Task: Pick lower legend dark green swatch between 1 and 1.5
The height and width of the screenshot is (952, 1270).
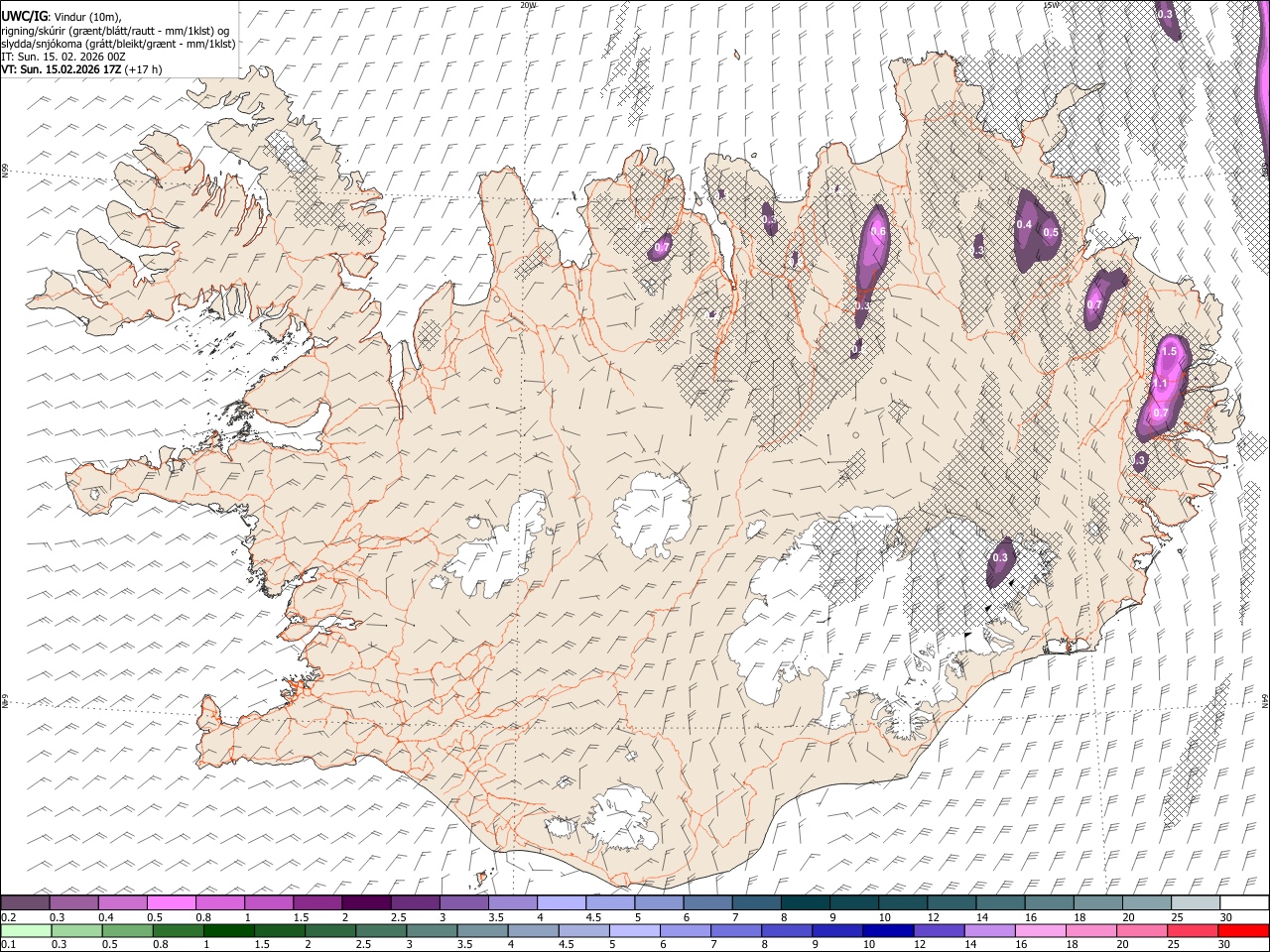Action: (x=228, y=931)
